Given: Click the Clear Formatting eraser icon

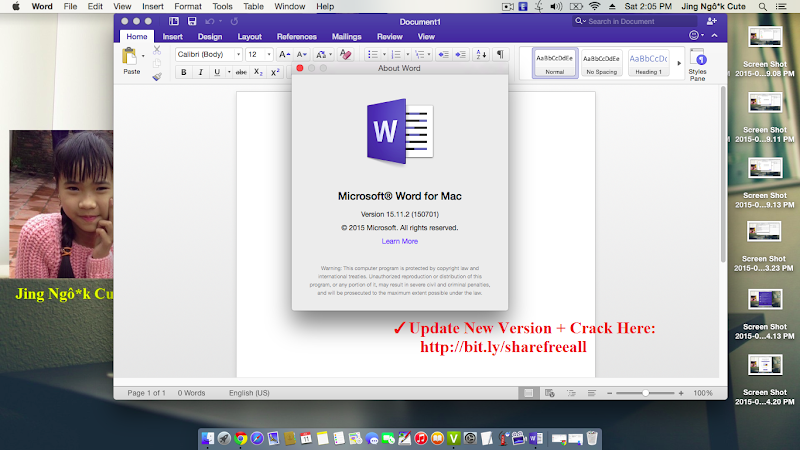Looking at the screenshot, I should [345, 54].
